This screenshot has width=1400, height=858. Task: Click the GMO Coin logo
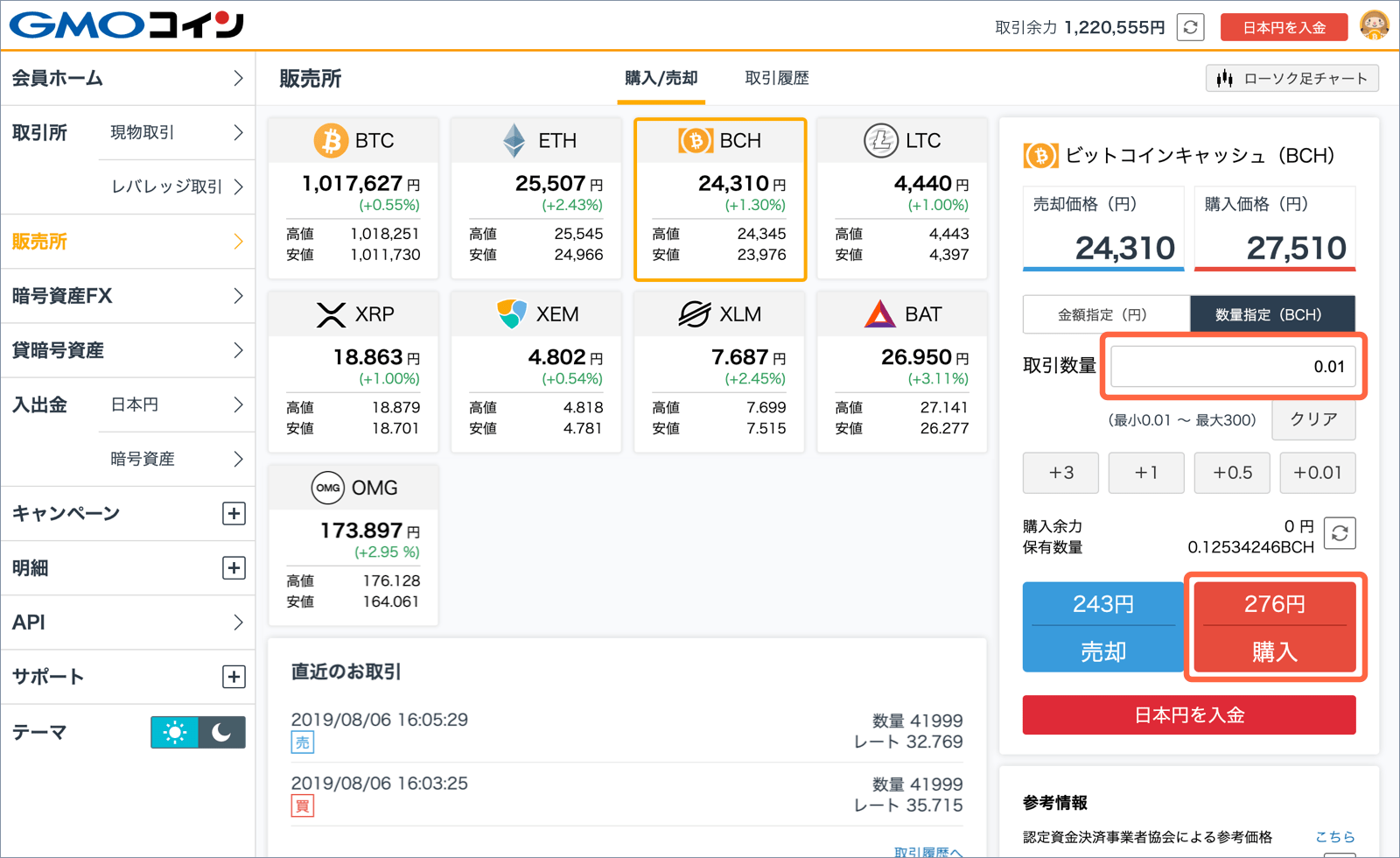(x=127, y=25)
